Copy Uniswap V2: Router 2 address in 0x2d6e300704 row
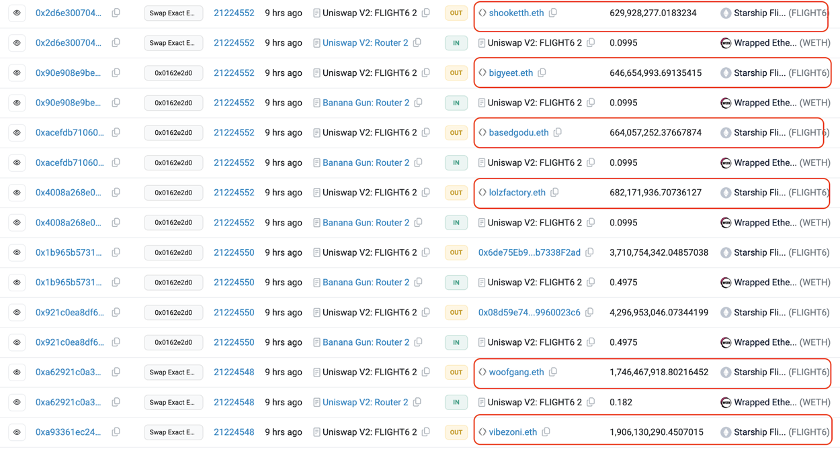This screenshot has width=840, height=450. coord(417,43)
